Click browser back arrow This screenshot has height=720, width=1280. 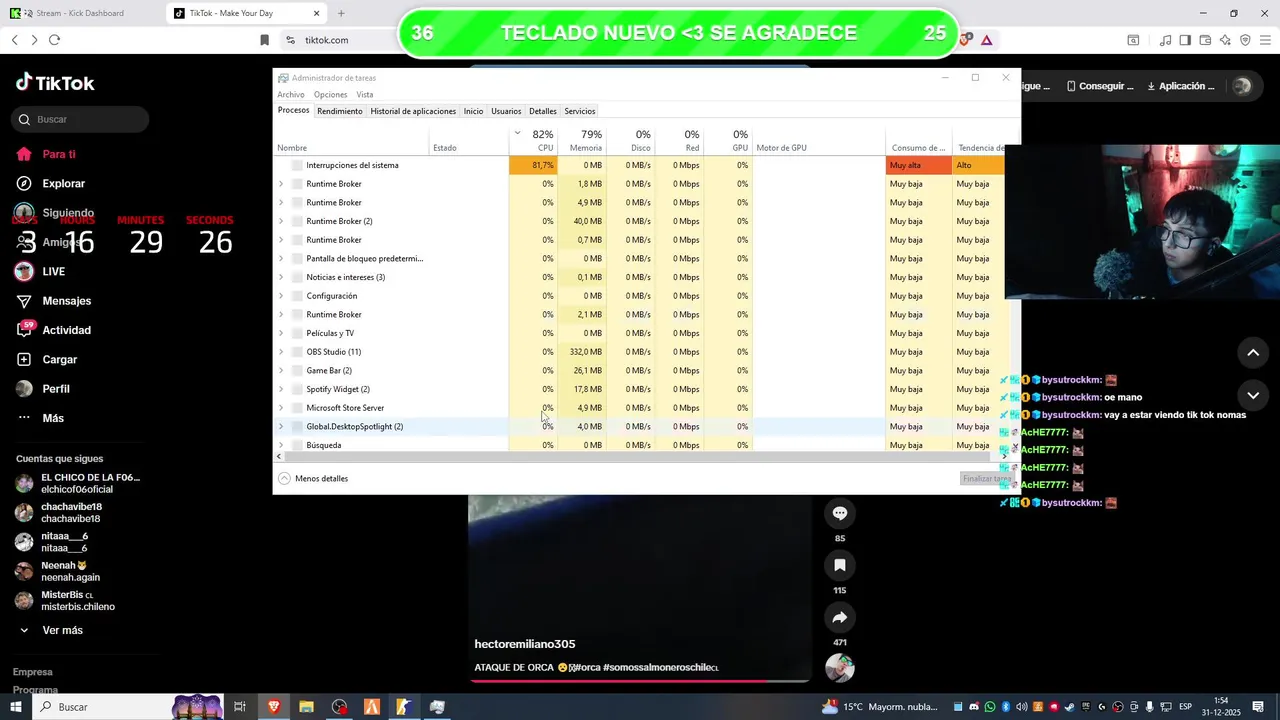coord(14,40)
